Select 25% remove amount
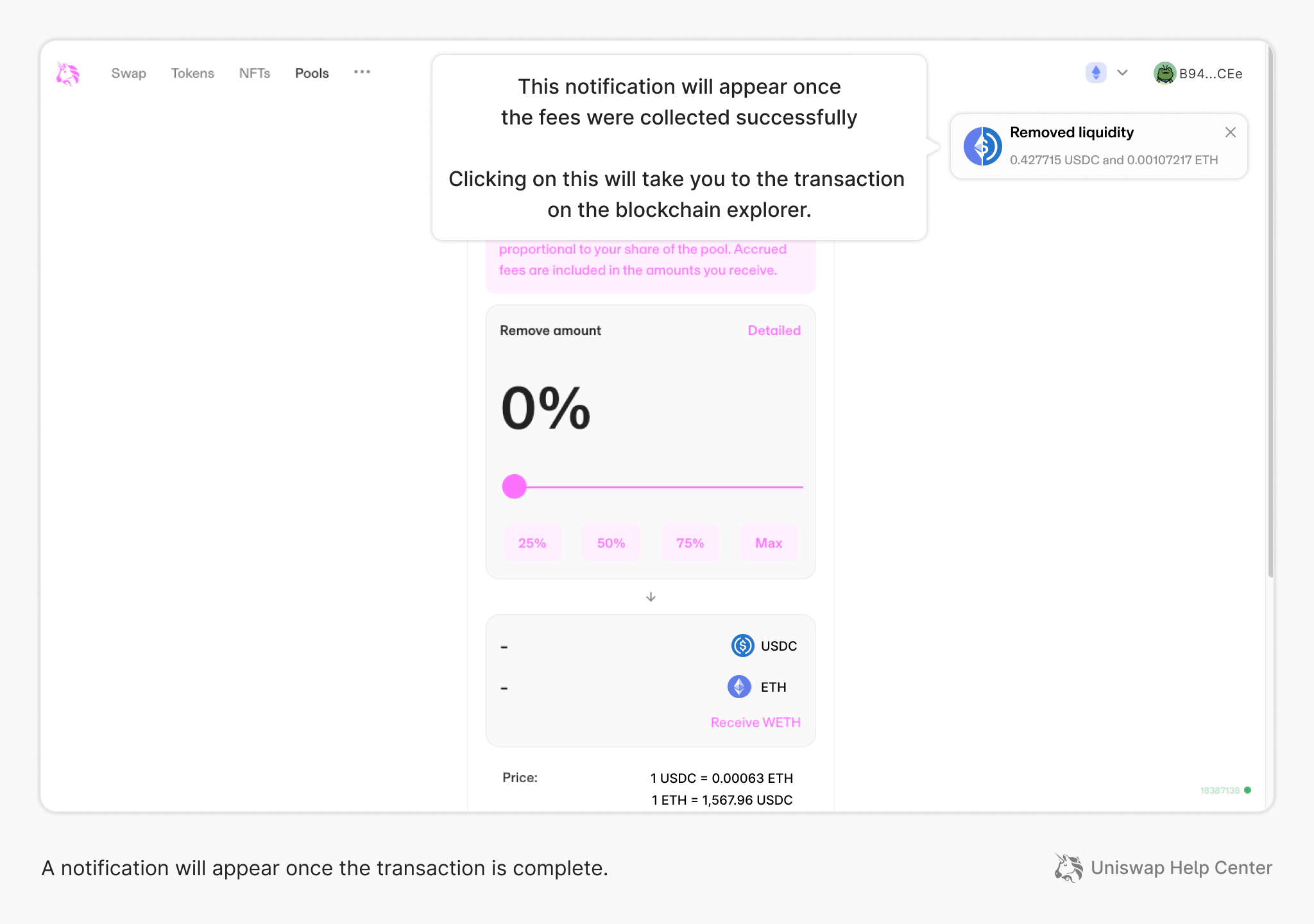This screenshot has width=1314, height=924. (532, 543)
